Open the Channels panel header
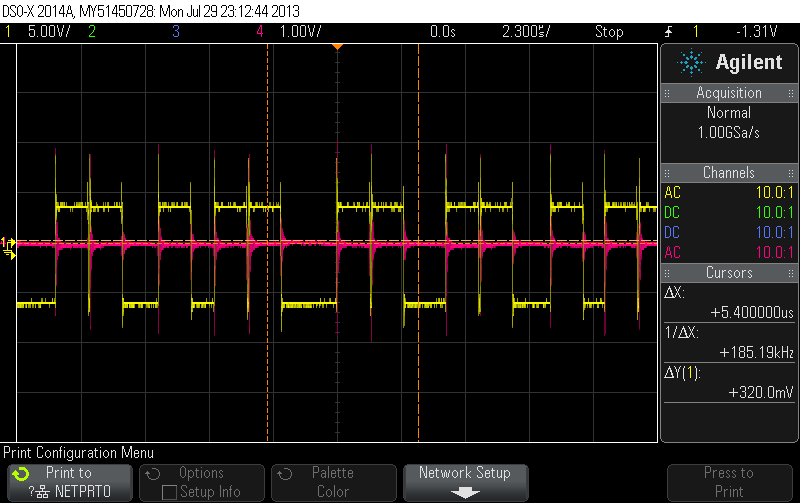The image size is (800, 503). 729,172
